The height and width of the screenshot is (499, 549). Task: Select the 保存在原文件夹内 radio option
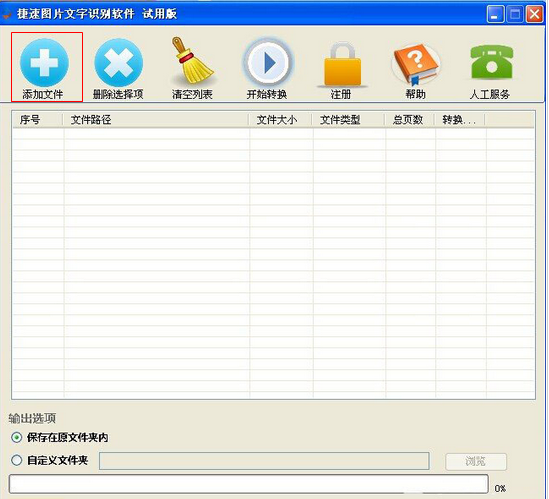[x=16, y=437]
